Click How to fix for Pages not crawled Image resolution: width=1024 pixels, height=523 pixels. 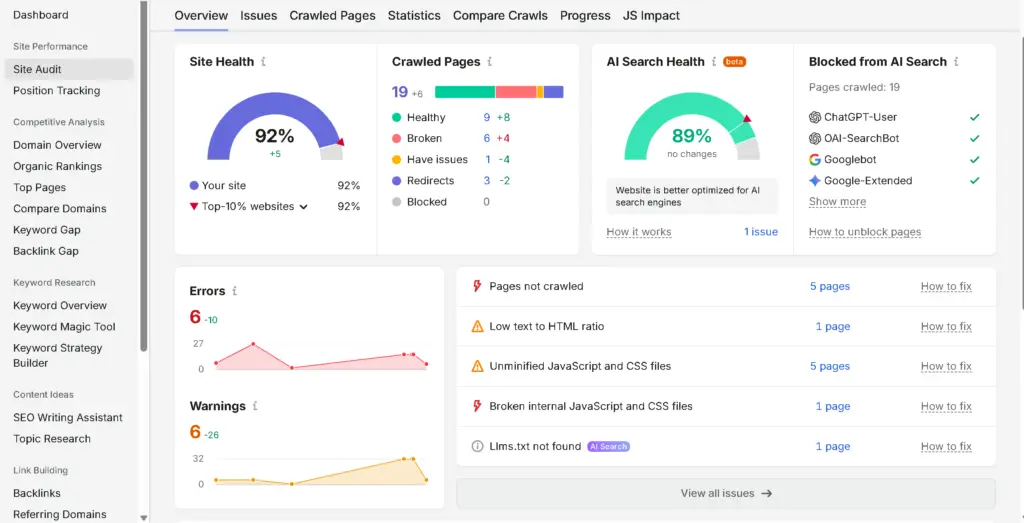[x=946, y=286]
